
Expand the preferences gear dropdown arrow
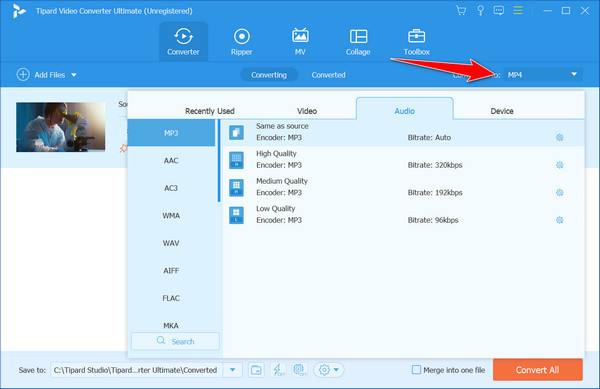336,370
